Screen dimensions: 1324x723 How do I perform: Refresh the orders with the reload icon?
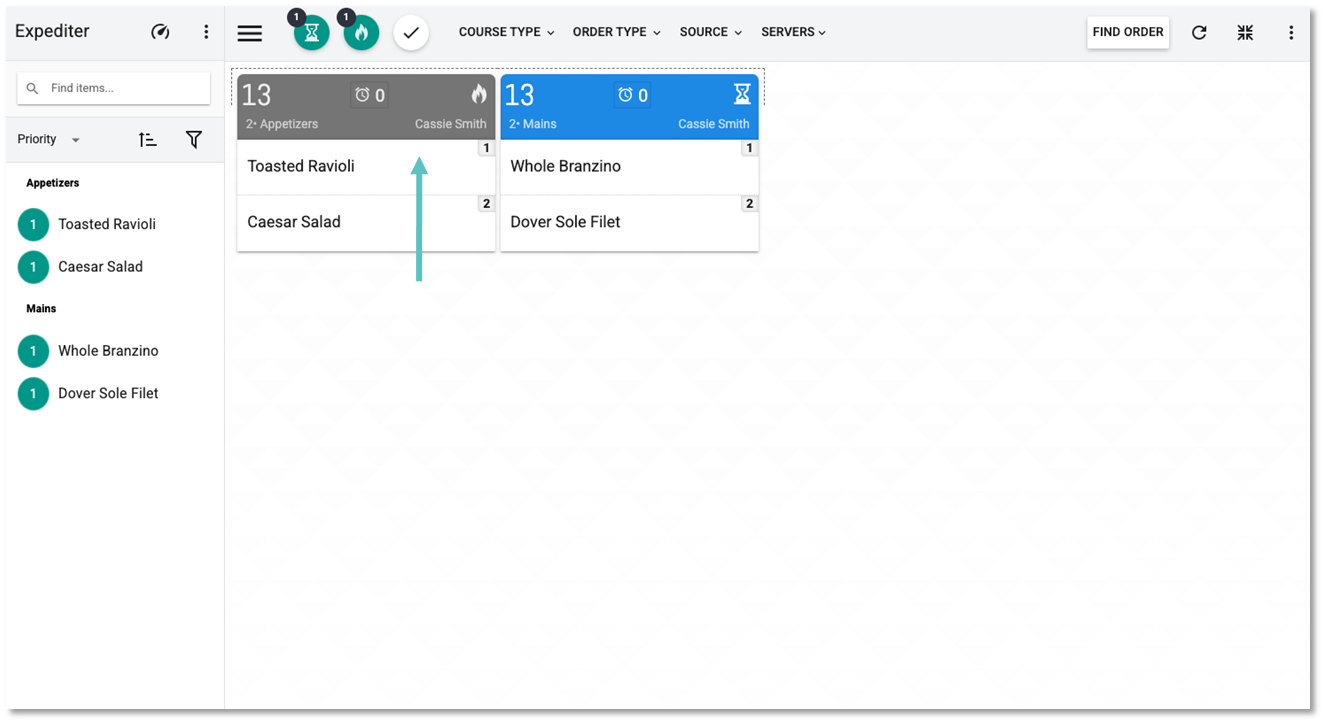point(1199,33)
